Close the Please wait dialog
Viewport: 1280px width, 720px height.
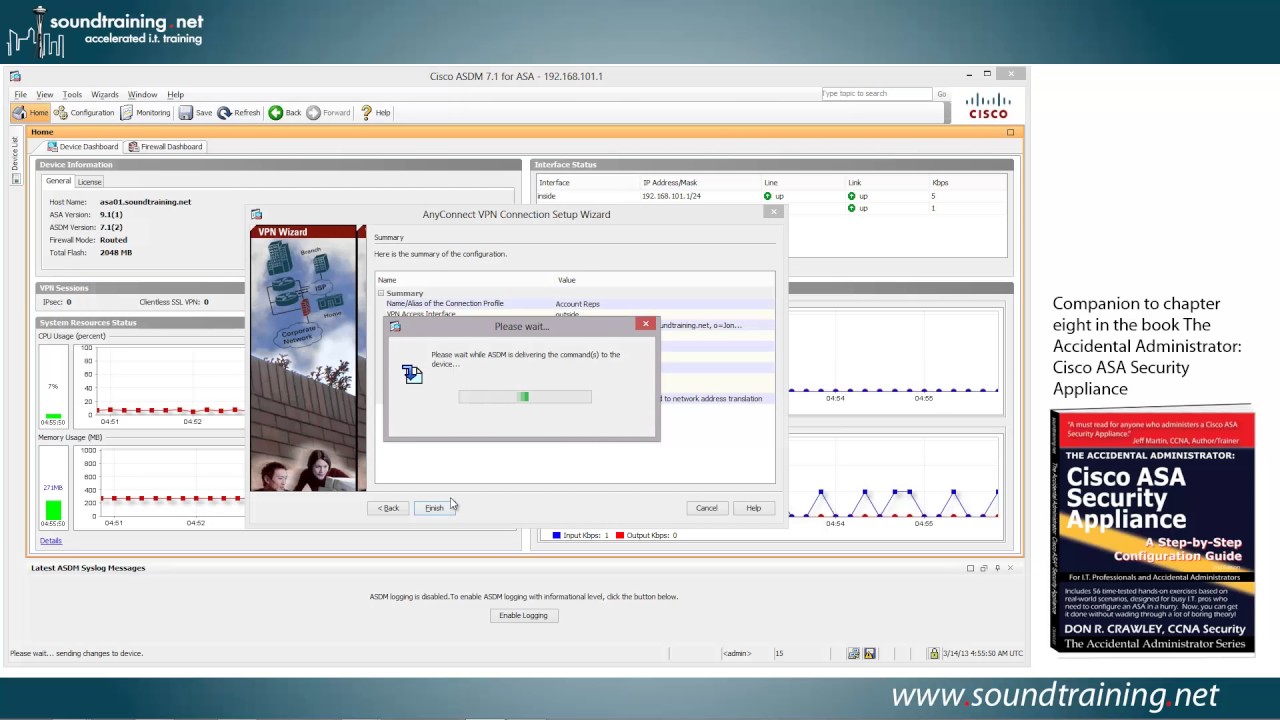point(646,324)
